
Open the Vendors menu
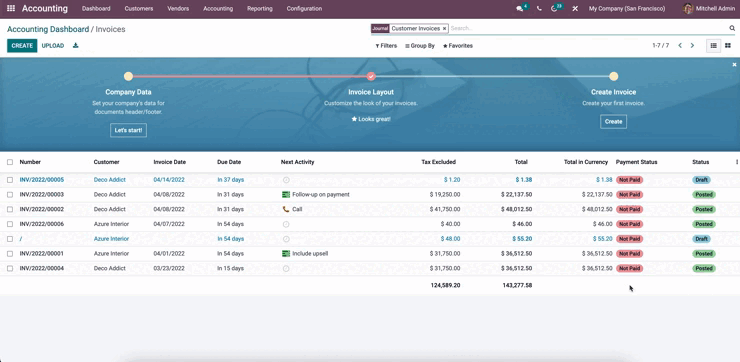click(x=178, y=8)
